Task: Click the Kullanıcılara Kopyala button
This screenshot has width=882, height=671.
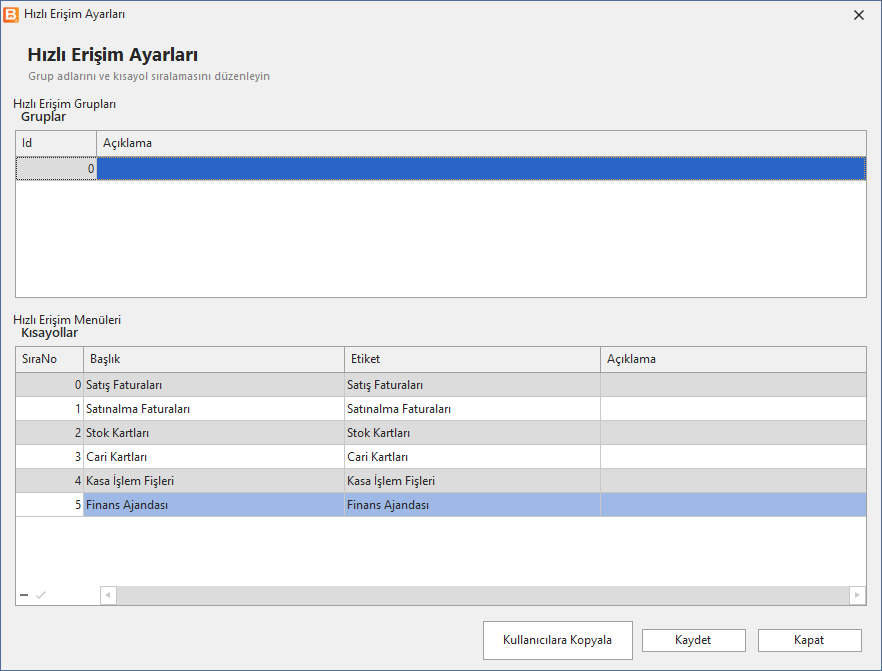Action: click(x=557, y=640)
